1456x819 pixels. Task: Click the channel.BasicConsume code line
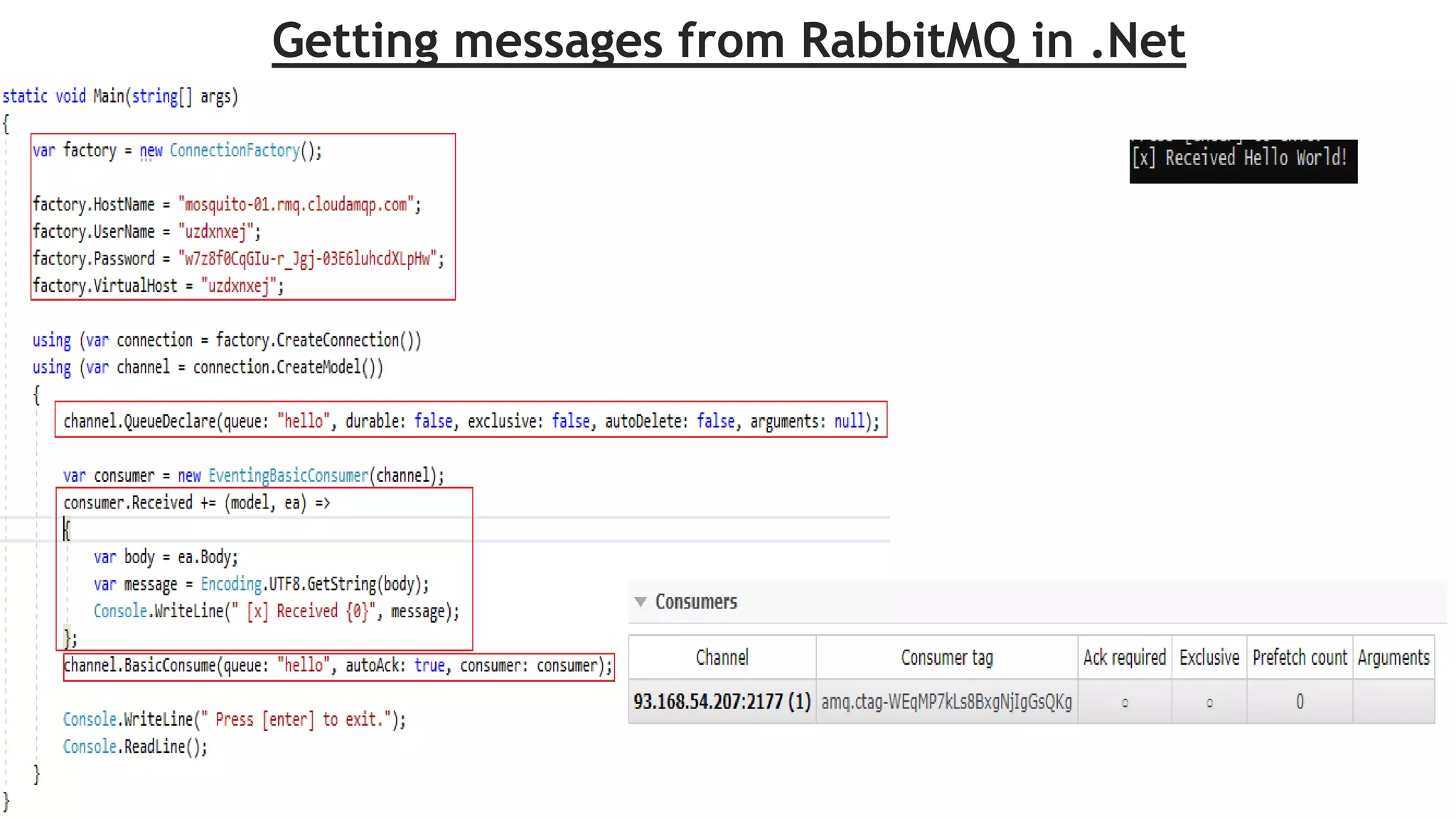(x=338, y=665)
